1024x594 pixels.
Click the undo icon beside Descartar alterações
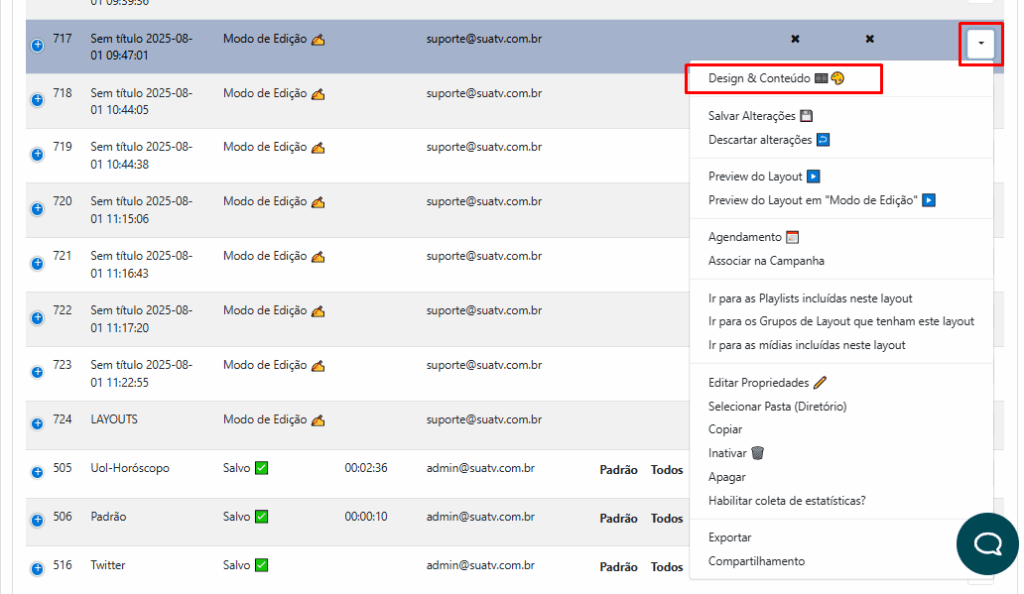pyautogui.click(x=822, y=140)
